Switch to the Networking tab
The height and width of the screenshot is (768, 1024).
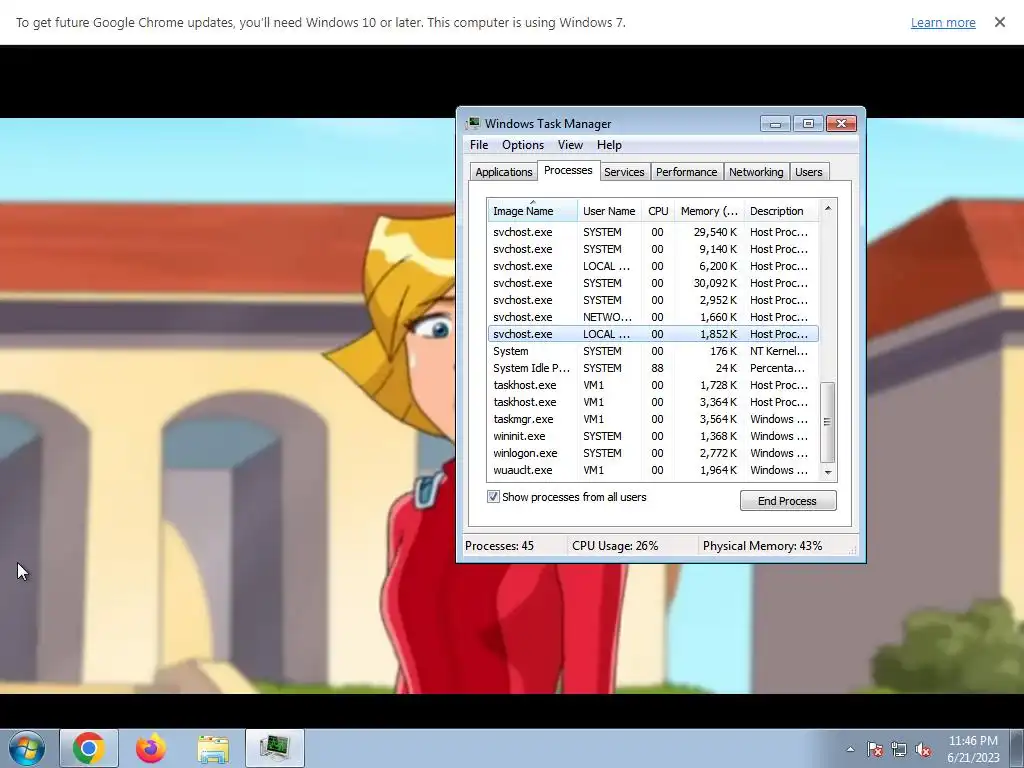[x=756, y=172]
